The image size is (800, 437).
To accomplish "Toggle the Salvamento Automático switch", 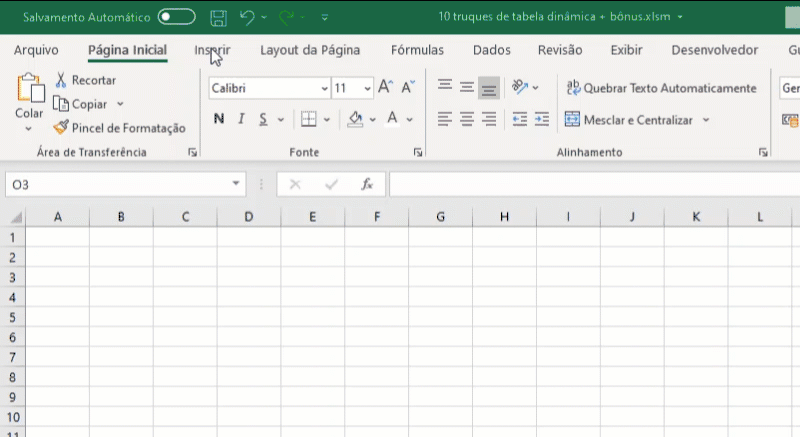I will (177, 17).
